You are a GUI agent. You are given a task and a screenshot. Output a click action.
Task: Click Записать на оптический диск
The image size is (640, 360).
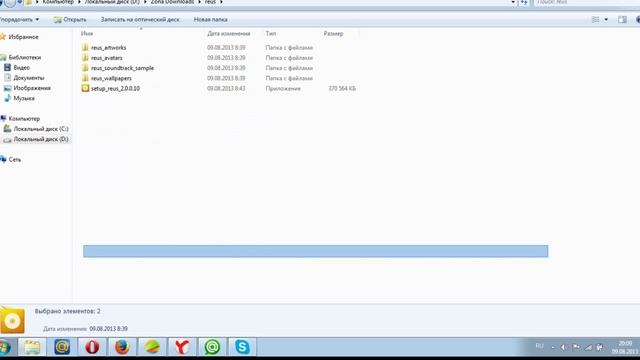pos(140,20)
